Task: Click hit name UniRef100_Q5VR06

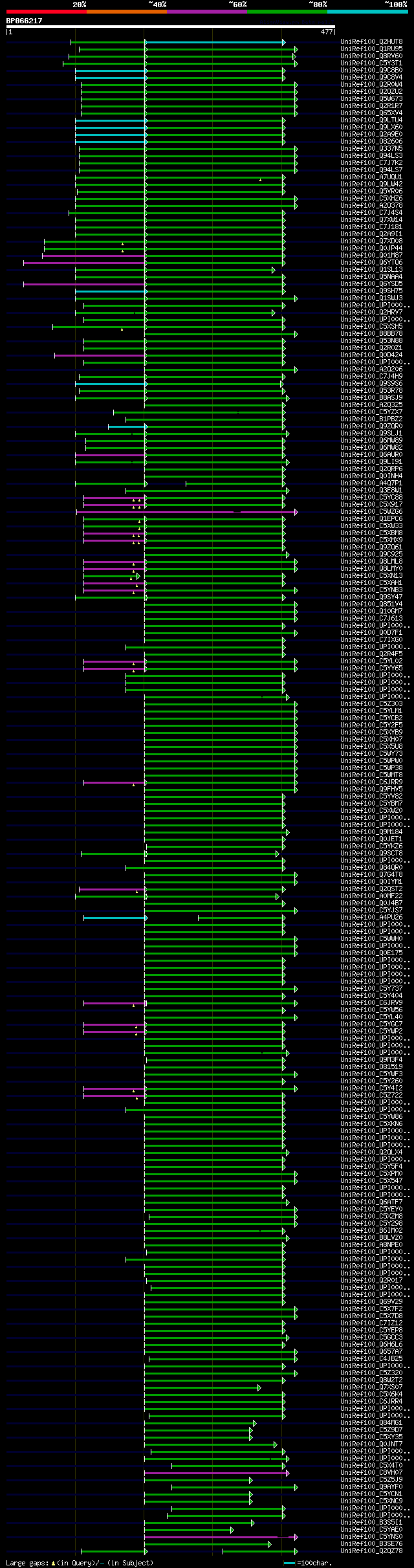Action: 371,192
